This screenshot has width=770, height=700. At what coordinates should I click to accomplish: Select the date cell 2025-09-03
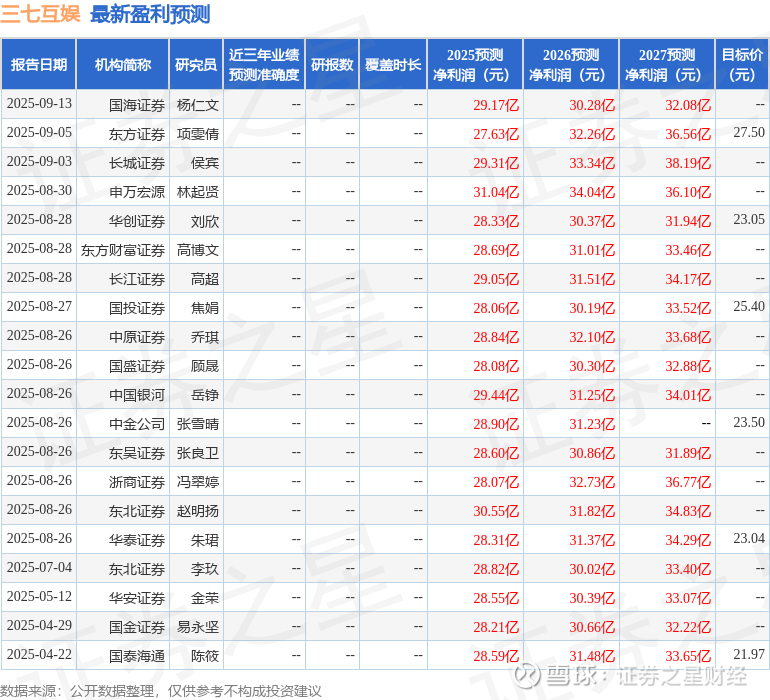39,162
